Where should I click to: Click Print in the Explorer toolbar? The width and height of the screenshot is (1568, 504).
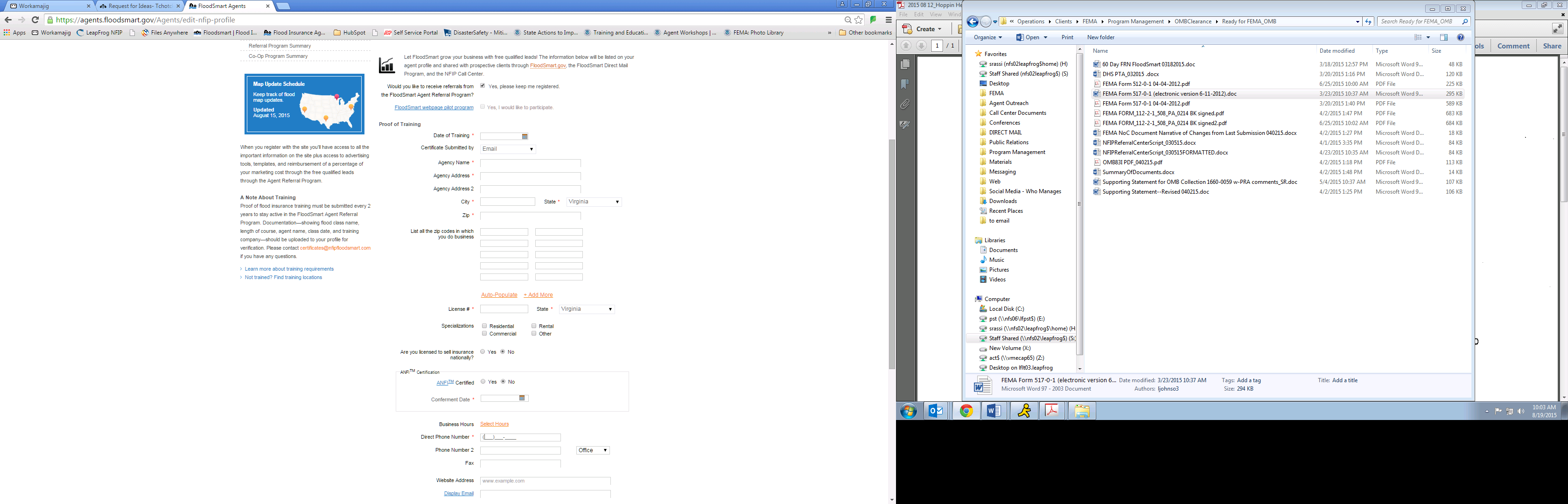[1067, 37]
